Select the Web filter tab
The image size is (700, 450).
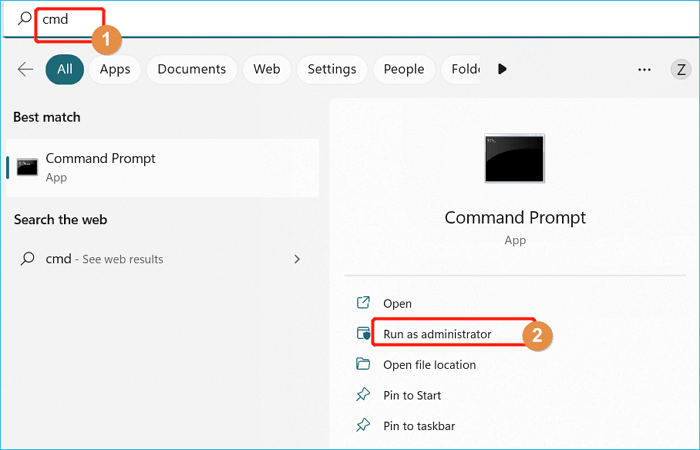(267, 69)
